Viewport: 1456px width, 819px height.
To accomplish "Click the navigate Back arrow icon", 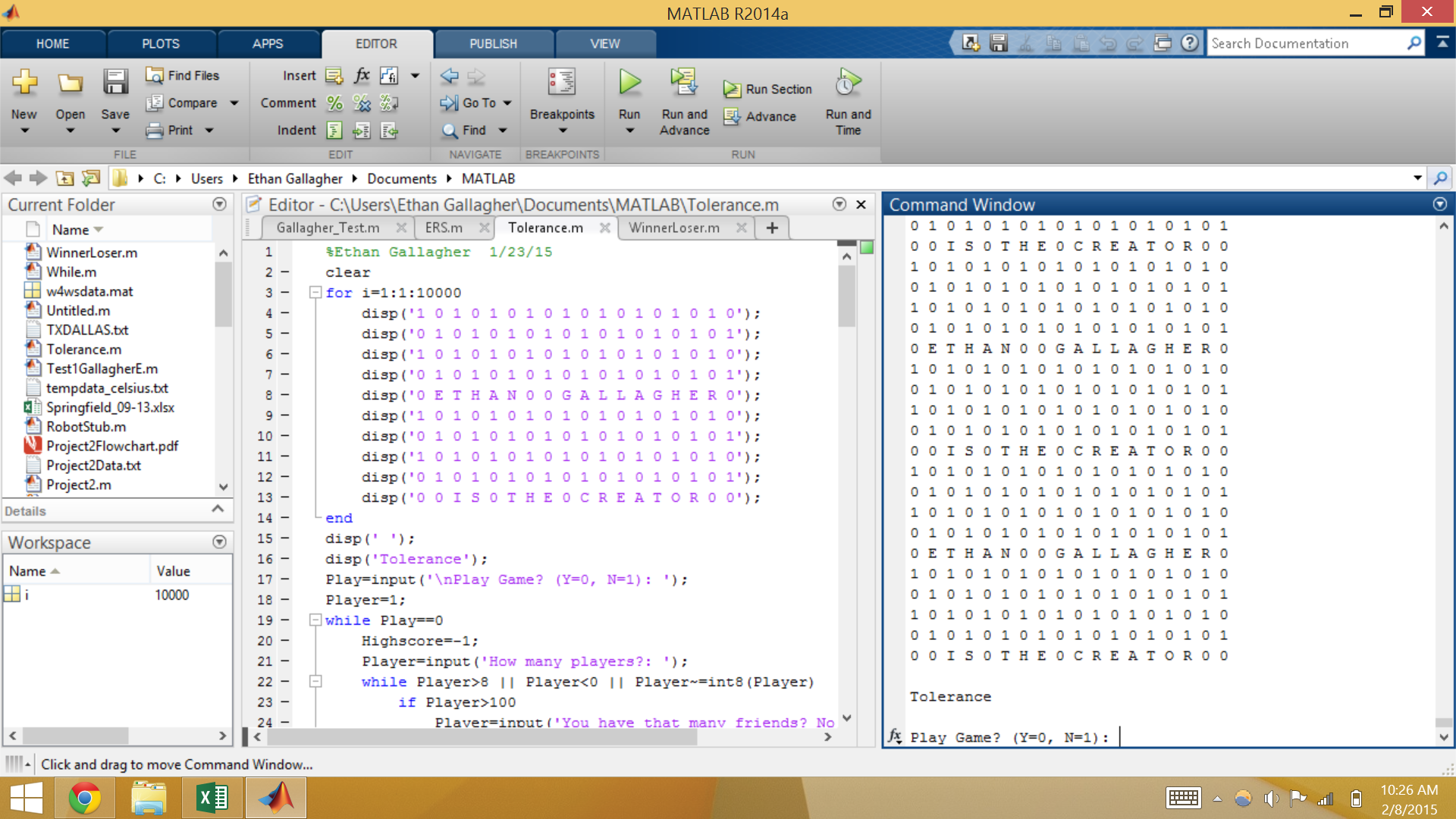I will (449, 76).
